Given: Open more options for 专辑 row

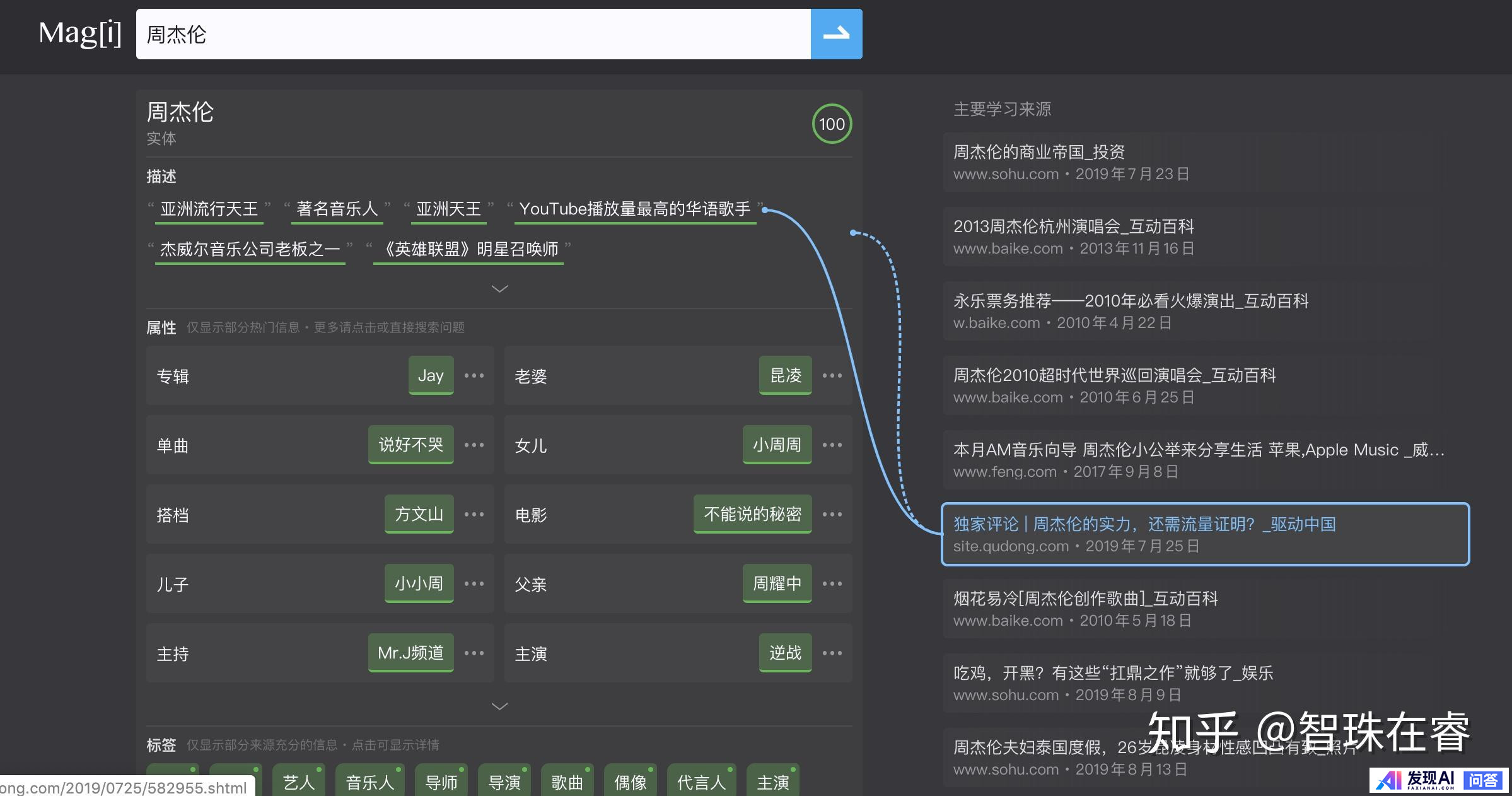Looking at the screenshot, I should point(474,376).
